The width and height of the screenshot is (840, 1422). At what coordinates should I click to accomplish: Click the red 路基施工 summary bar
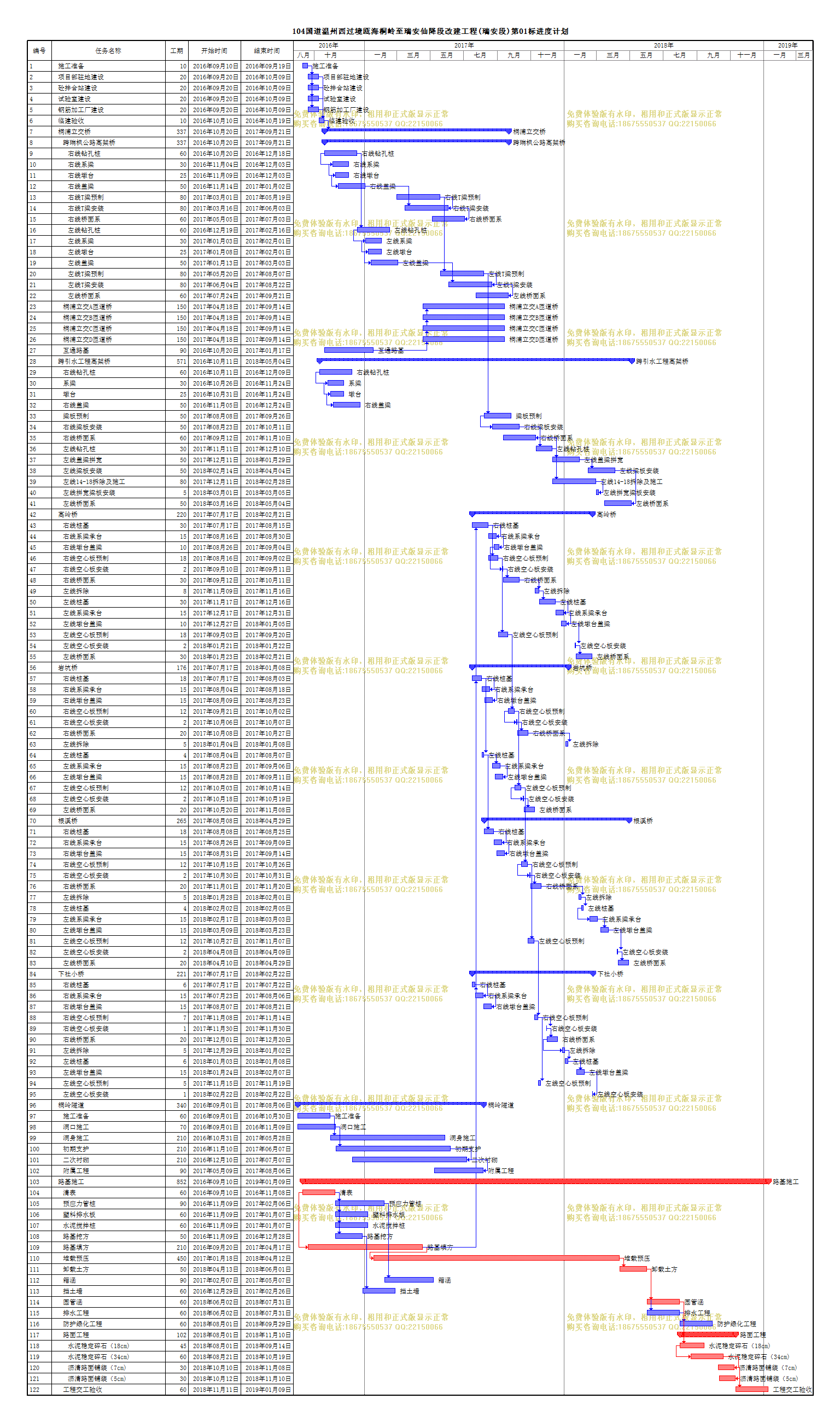pyautogui.click(x=535, y=1181)
